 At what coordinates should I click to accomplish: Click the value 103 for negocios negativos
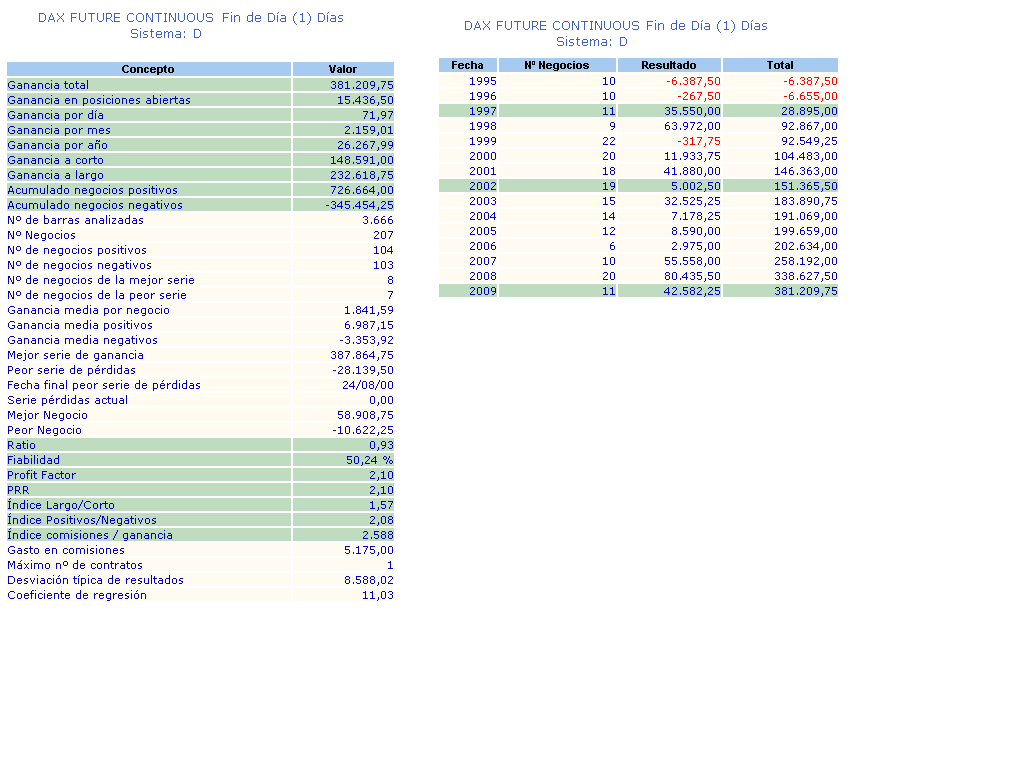pos(383,265)
